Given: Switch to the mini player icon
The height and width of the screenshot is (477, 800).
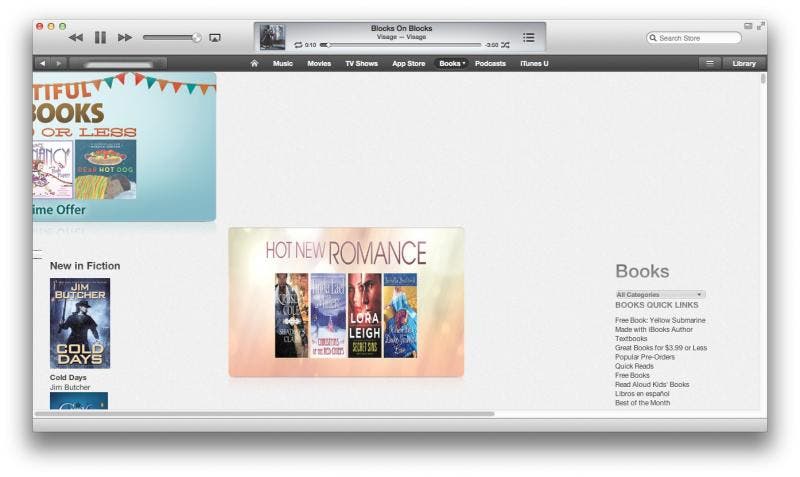Looking at the screenshot, I should click(748, 26).
